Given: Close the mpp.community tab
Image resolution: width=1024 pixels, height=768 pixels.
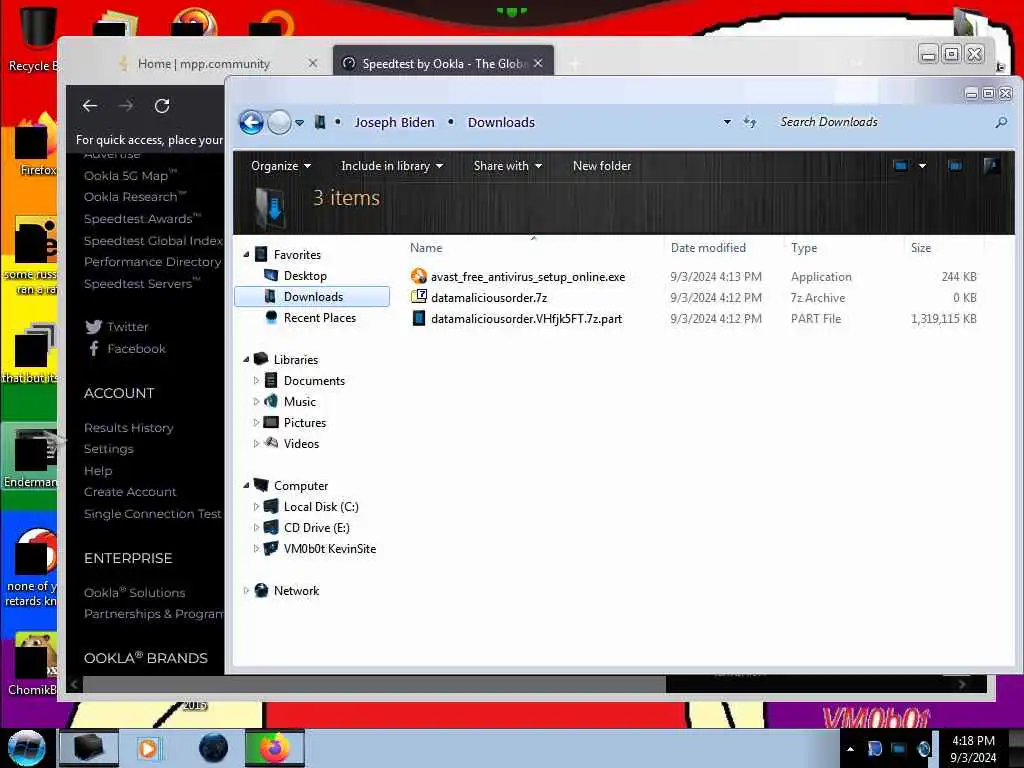Looking at the screenshot, I should coord(313,63).
